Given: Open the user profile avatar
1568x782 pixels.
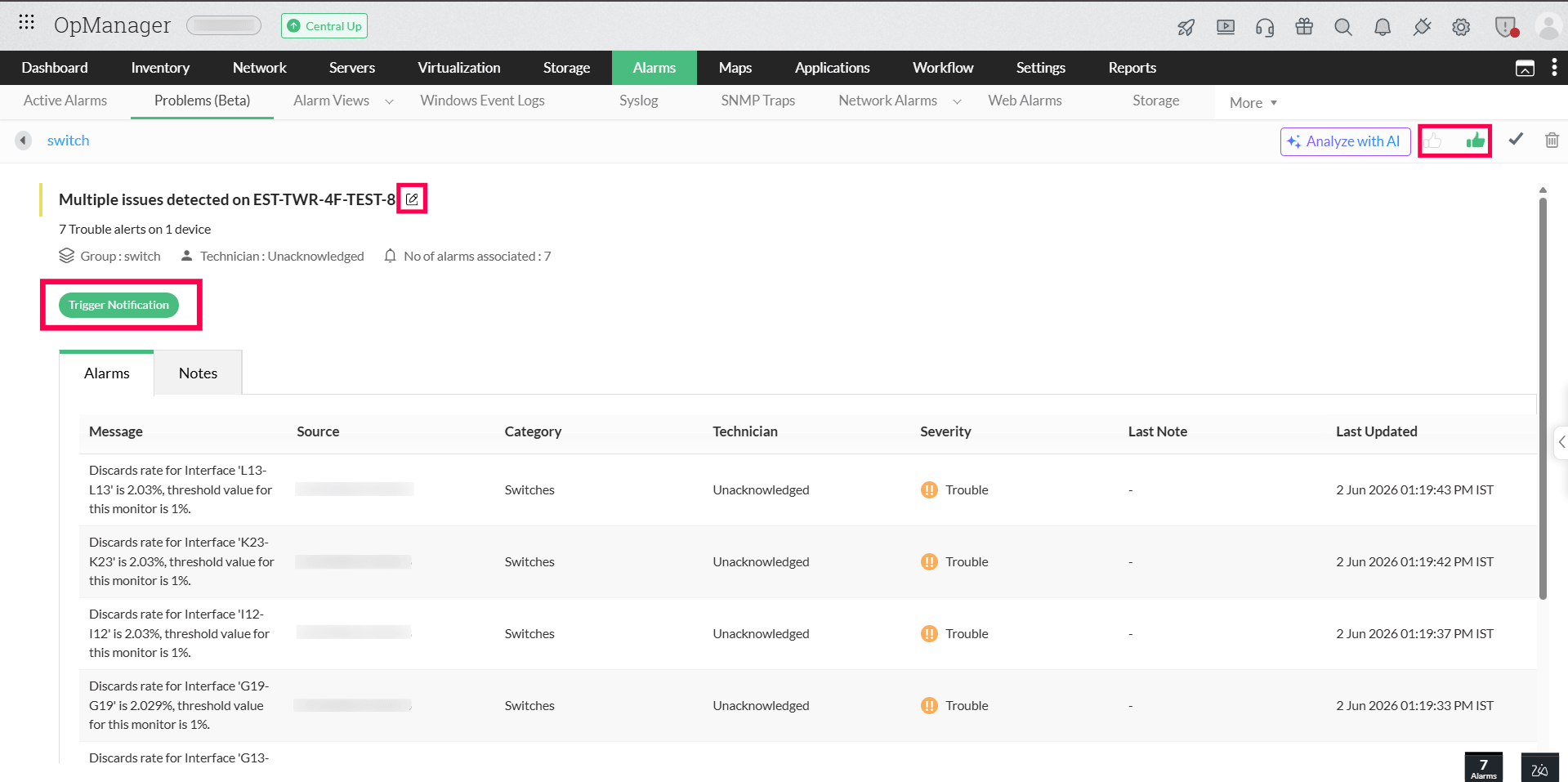Looking at the screenshot, I should tap(1548, 27).
